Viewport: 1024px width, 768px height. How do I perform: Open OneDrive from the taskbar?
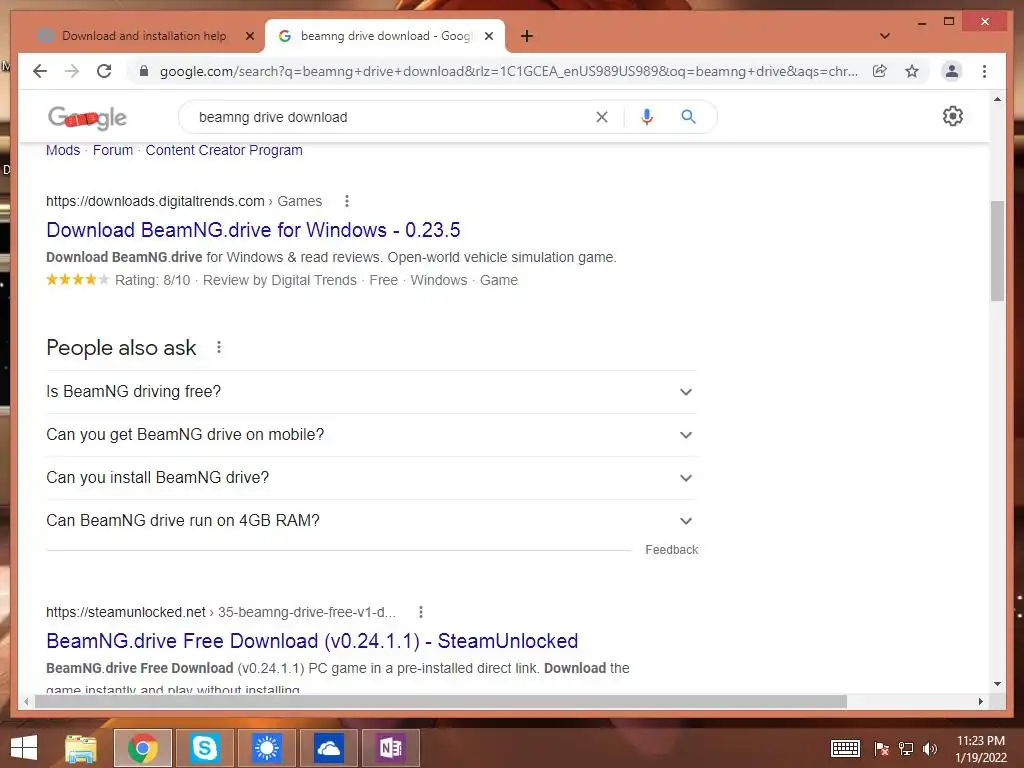pos(328,748)
